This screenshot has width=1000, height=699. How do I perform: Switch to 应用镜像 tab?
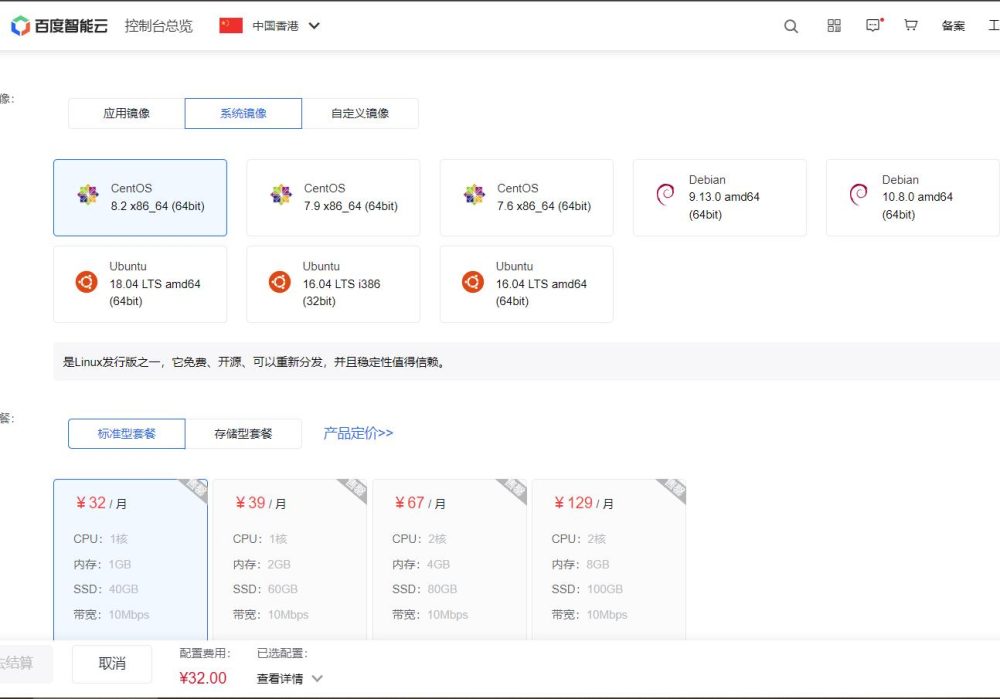click(126, 114)
